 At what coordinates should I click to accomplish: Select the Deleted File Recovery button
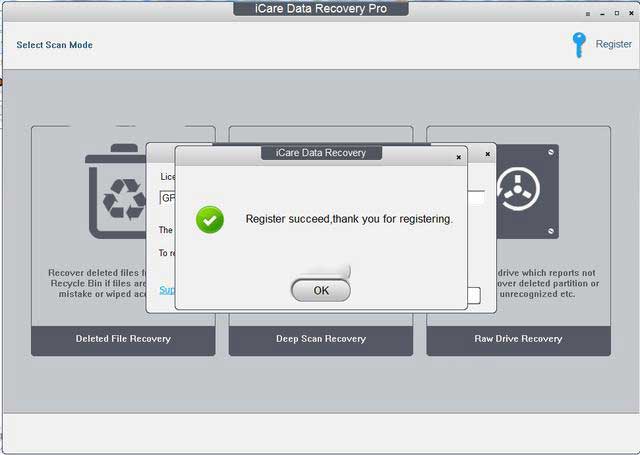(x=123, y=339)
